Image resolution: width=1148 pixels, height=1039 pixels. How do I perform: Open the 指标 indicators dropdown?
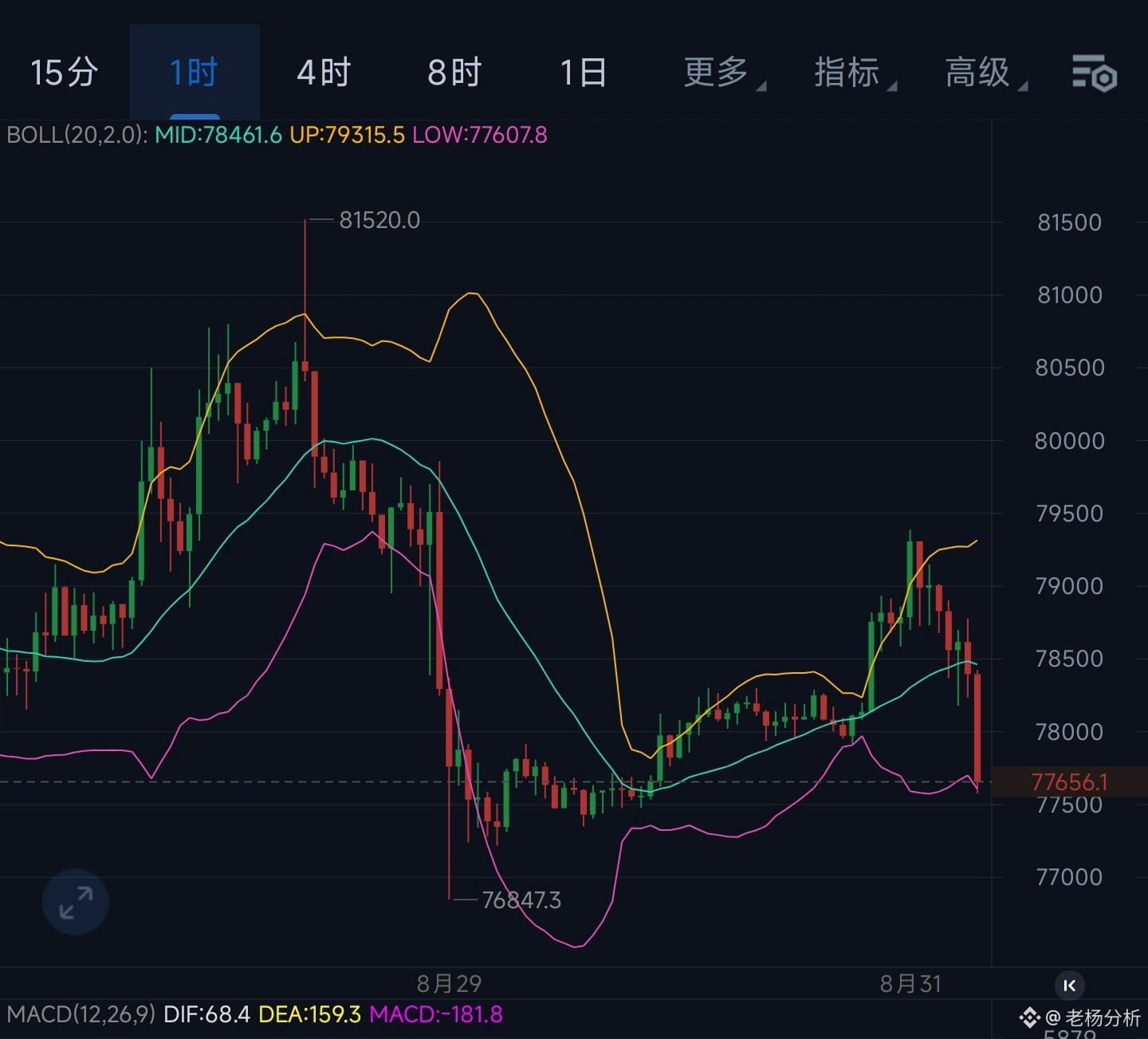[855, 73]
